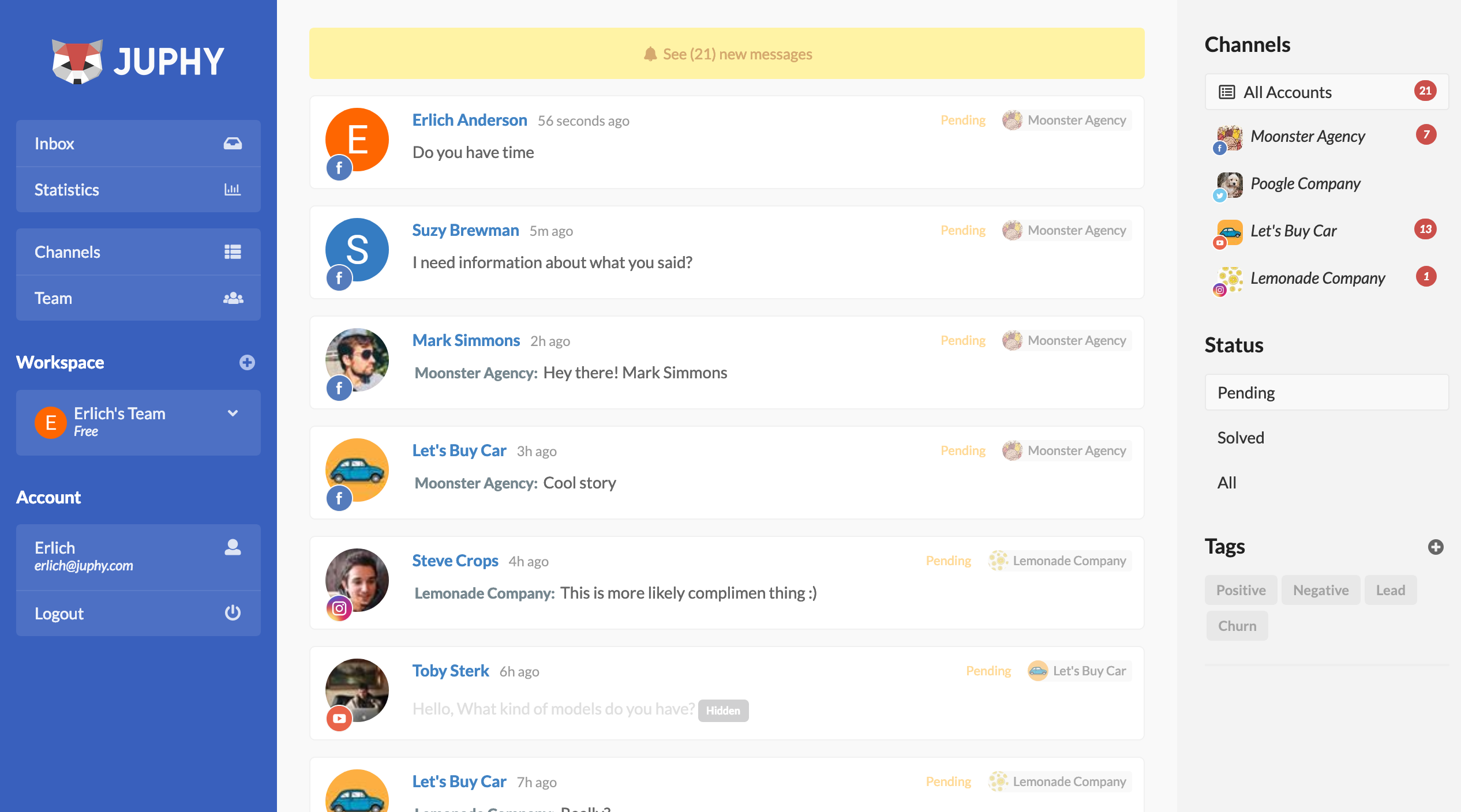
Task: Expand the Erlich's Team workspace dropdown
Action: point(233,413)
